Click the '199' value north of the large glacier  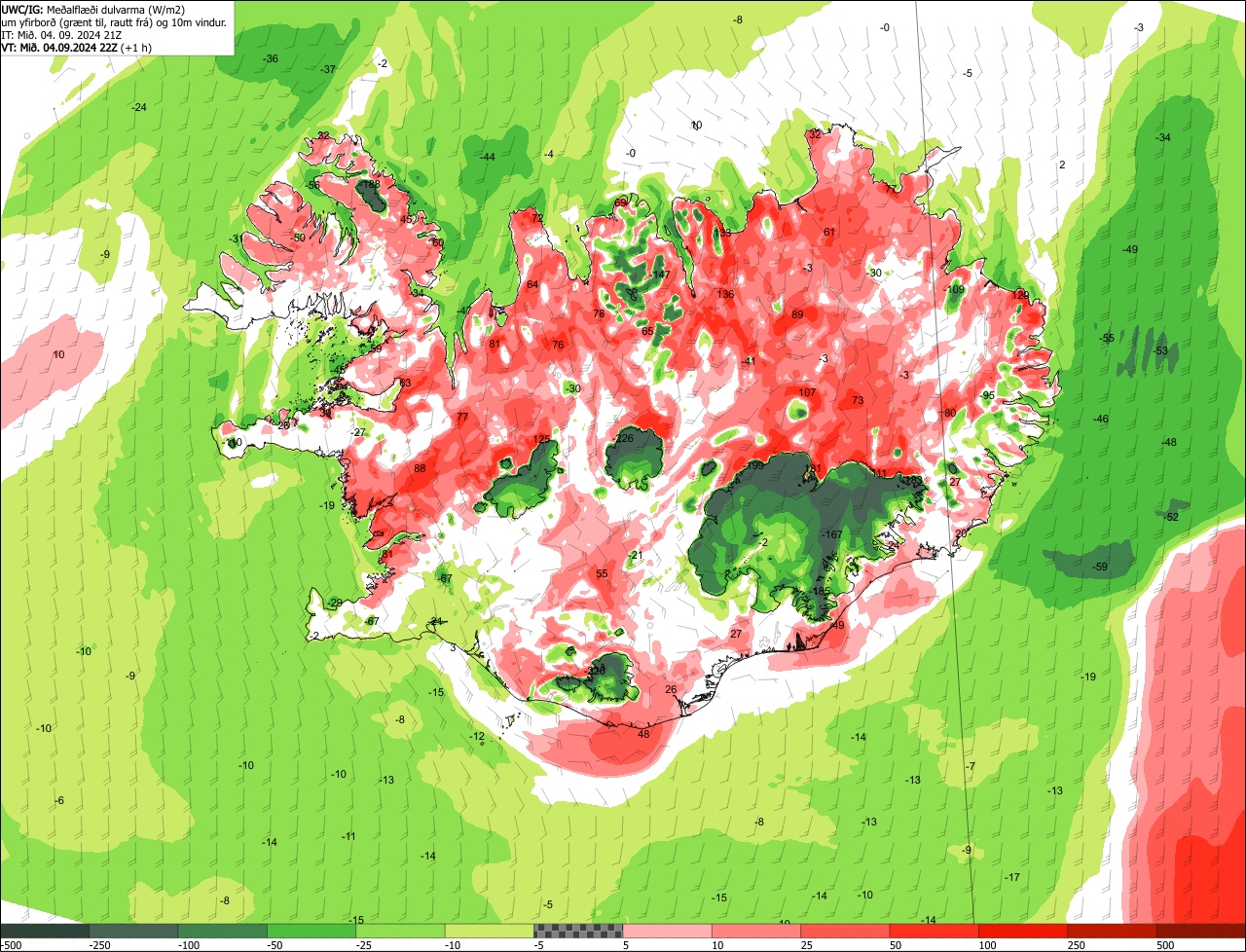tap(756, 466)
